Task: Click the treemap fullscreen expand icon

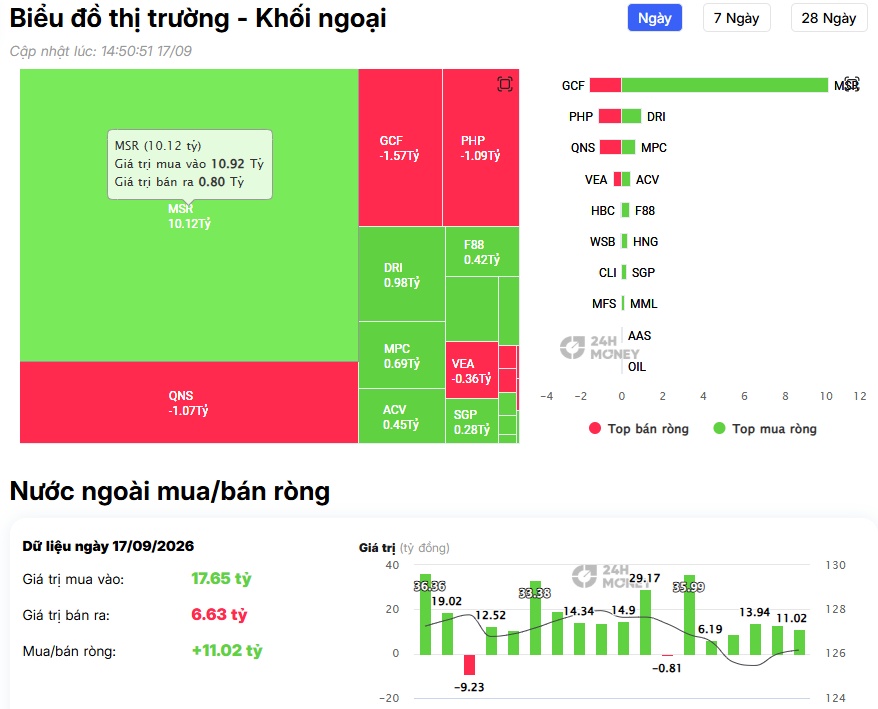Action: (505, 85)
